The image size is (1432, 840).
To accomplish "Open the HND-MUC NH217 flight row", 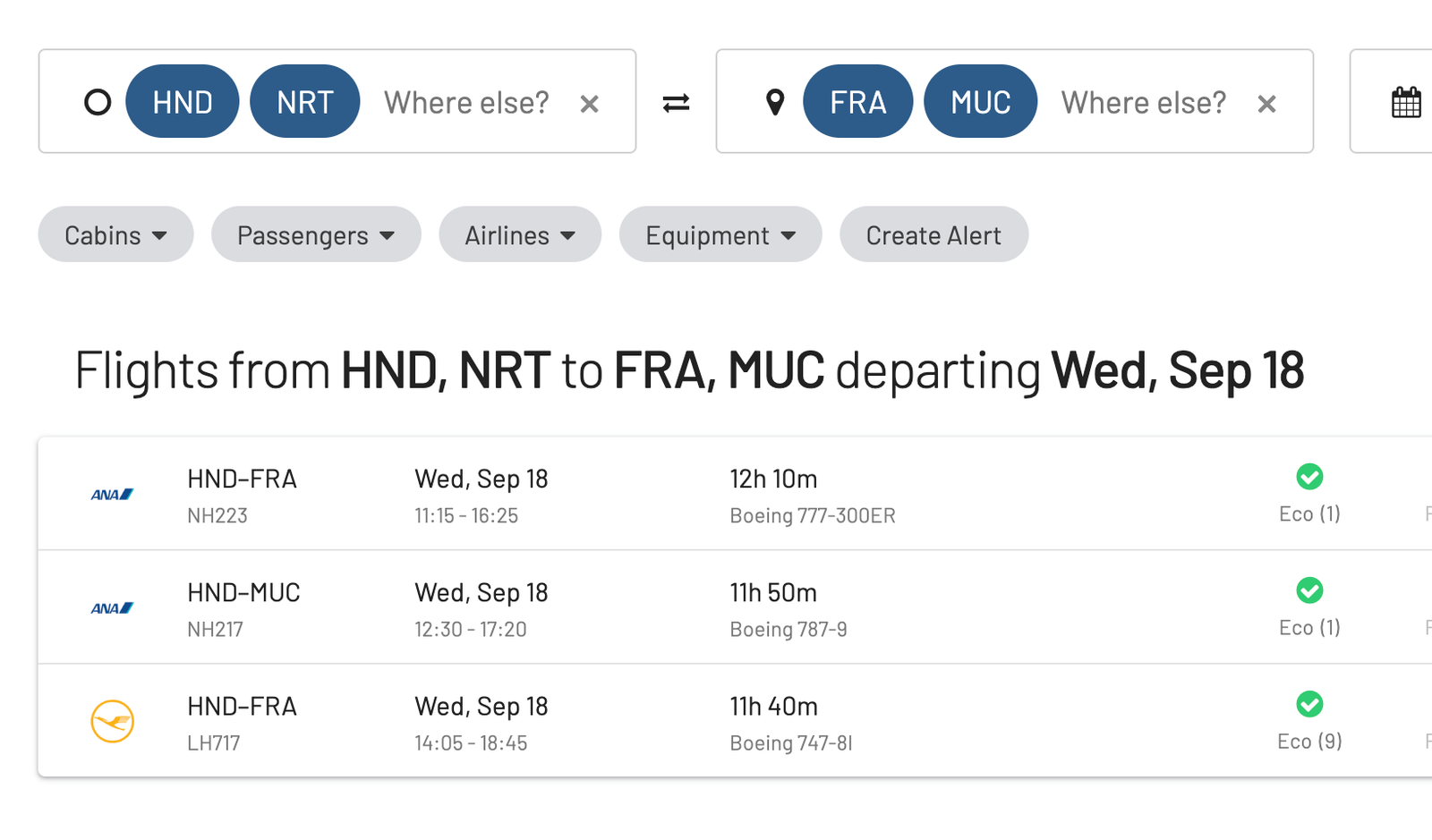I will point(735,607).
